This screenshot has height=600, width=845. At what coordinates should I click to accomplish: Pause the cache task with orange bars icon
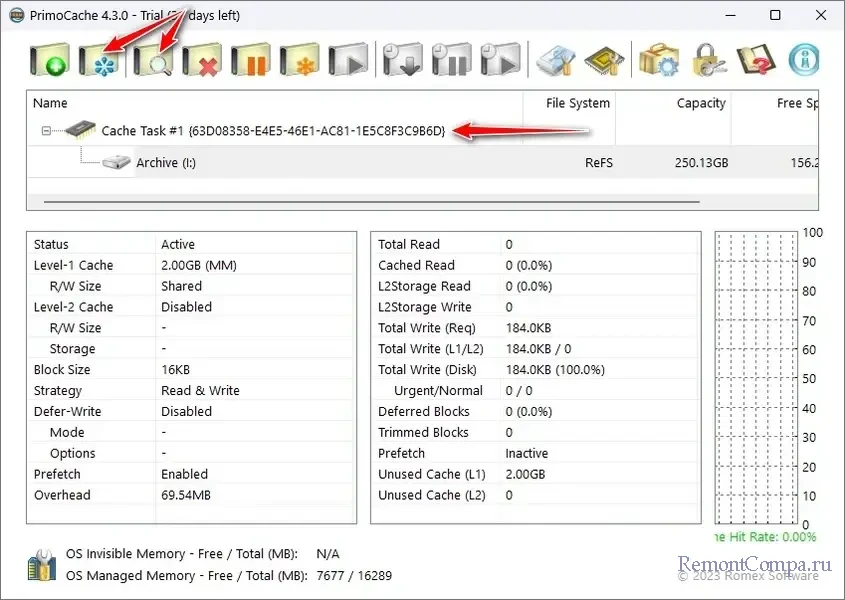pos(251,59)
